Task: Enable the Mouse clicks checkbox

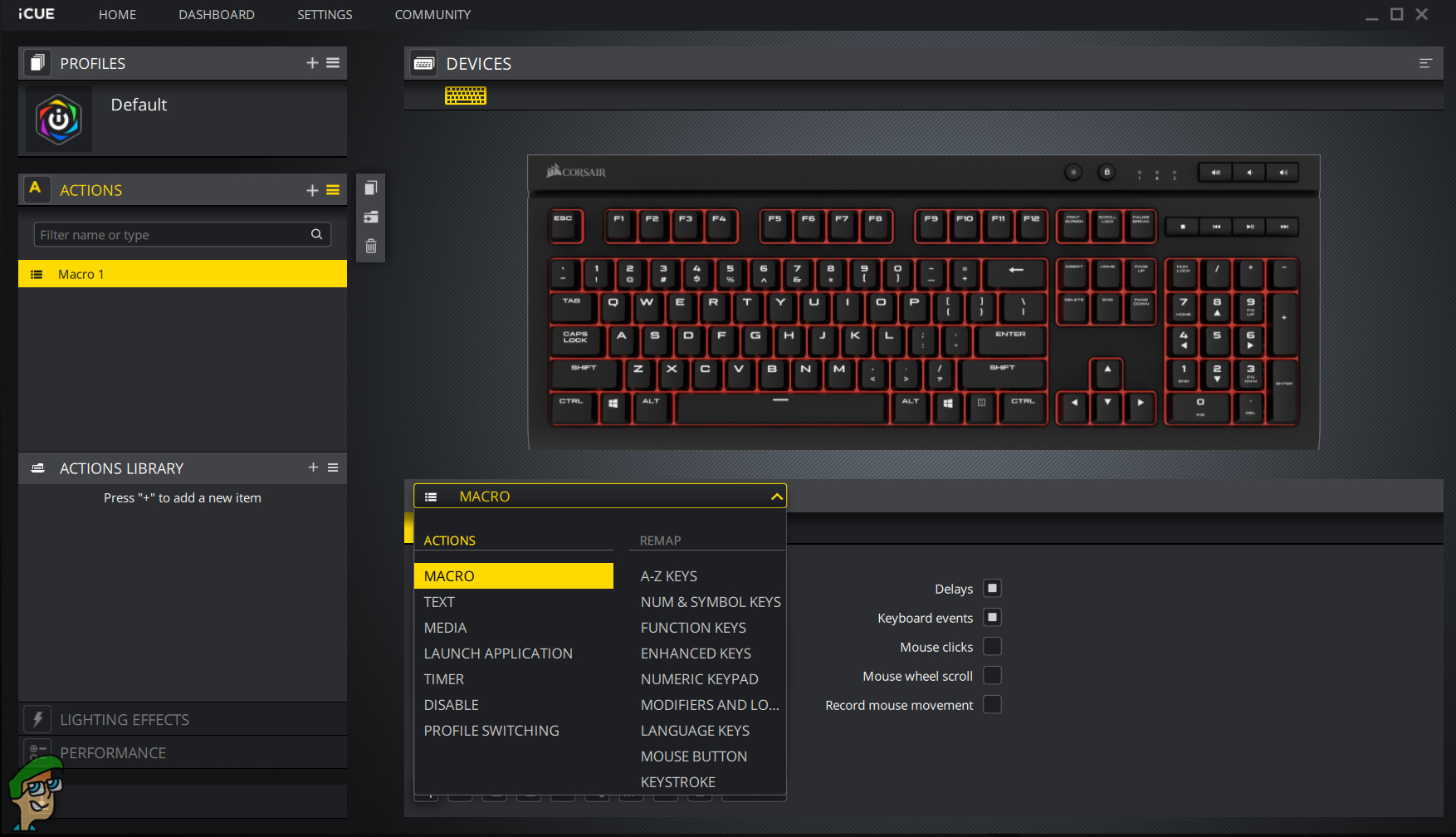Action: coord(992,646)
